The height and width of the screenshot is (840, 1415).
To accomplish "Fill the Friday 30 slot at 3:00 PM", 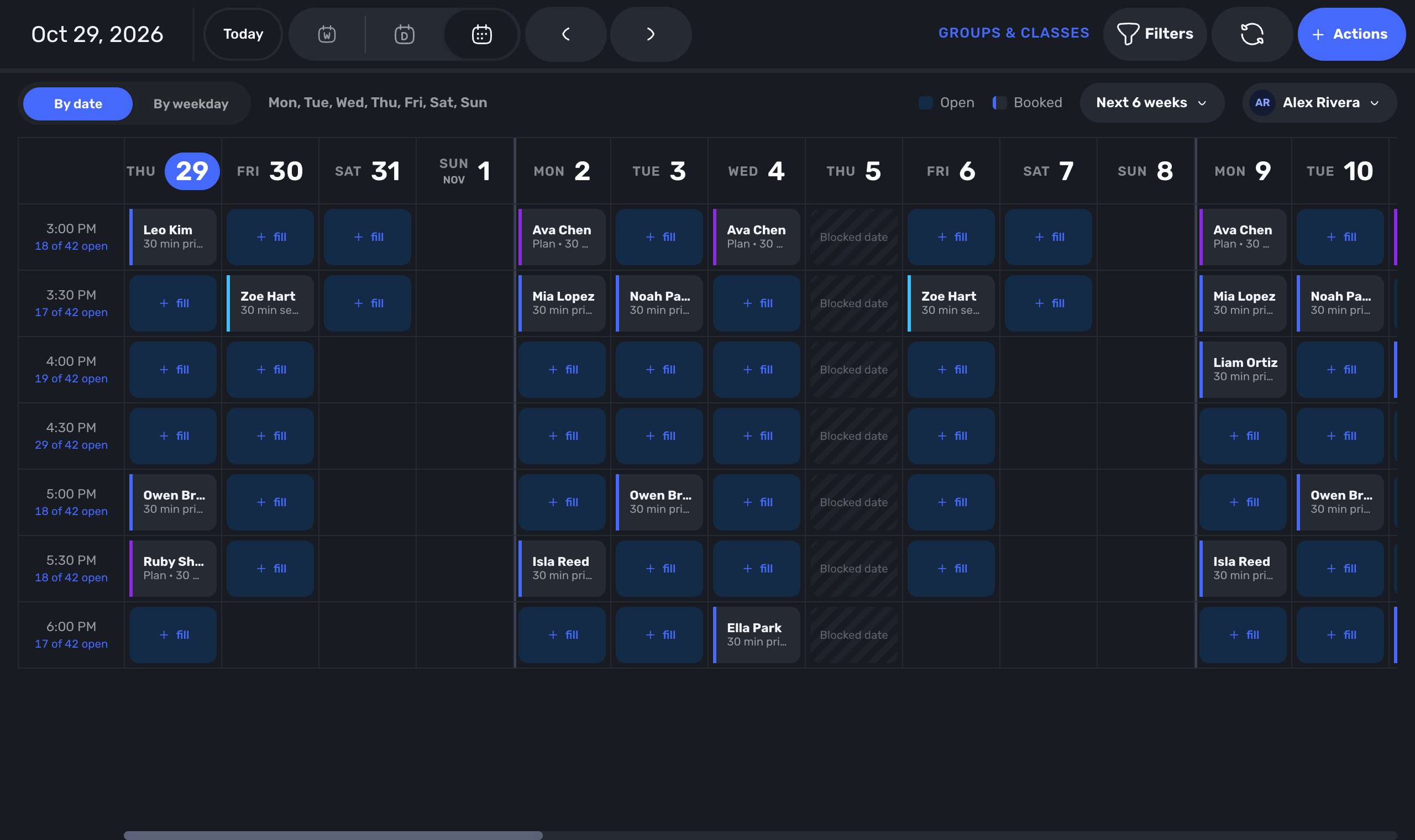I will click(270, 237).
